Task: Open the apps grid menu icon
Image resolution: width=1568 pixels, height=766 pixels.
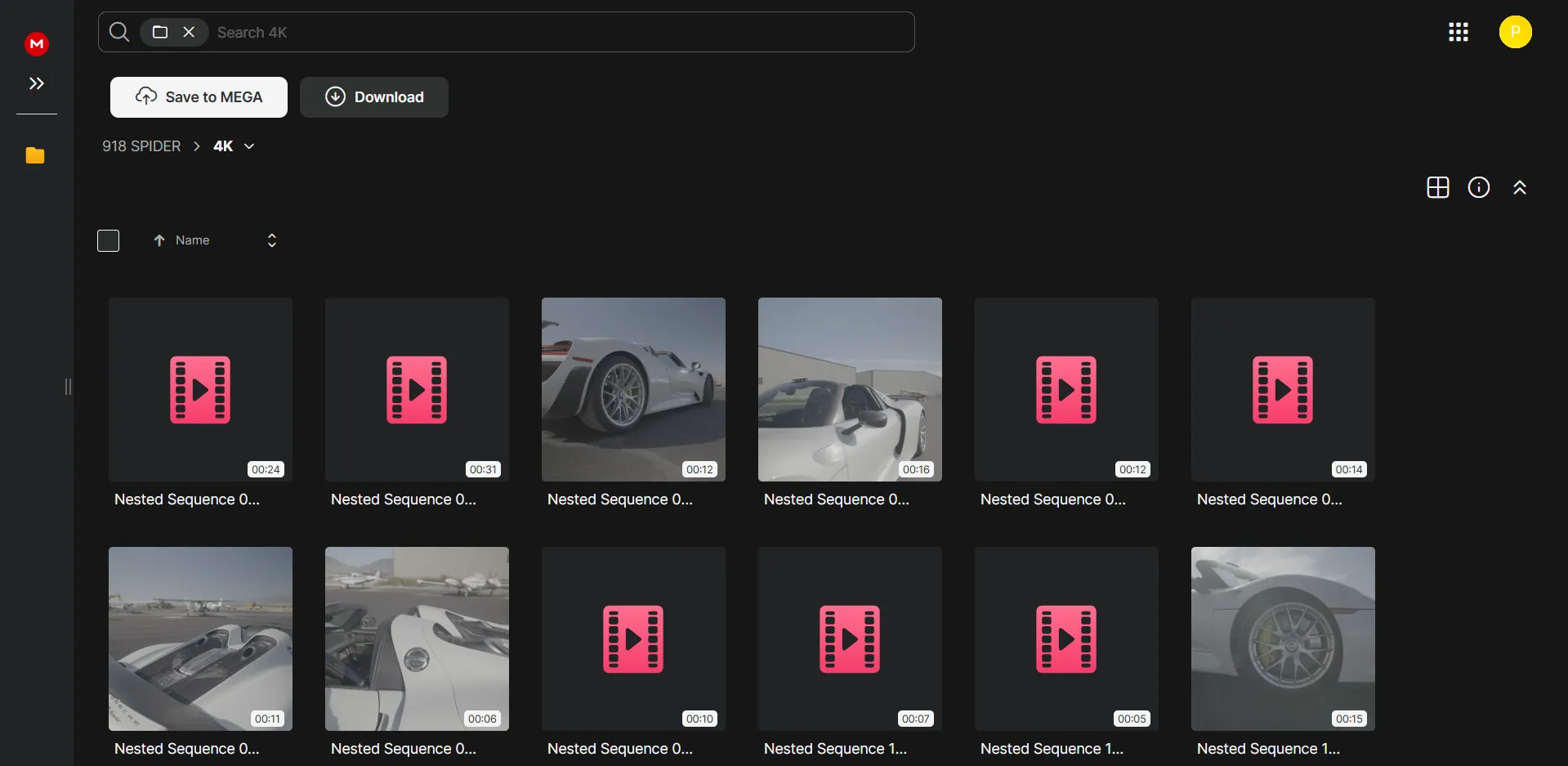Action: [1459, 32]
